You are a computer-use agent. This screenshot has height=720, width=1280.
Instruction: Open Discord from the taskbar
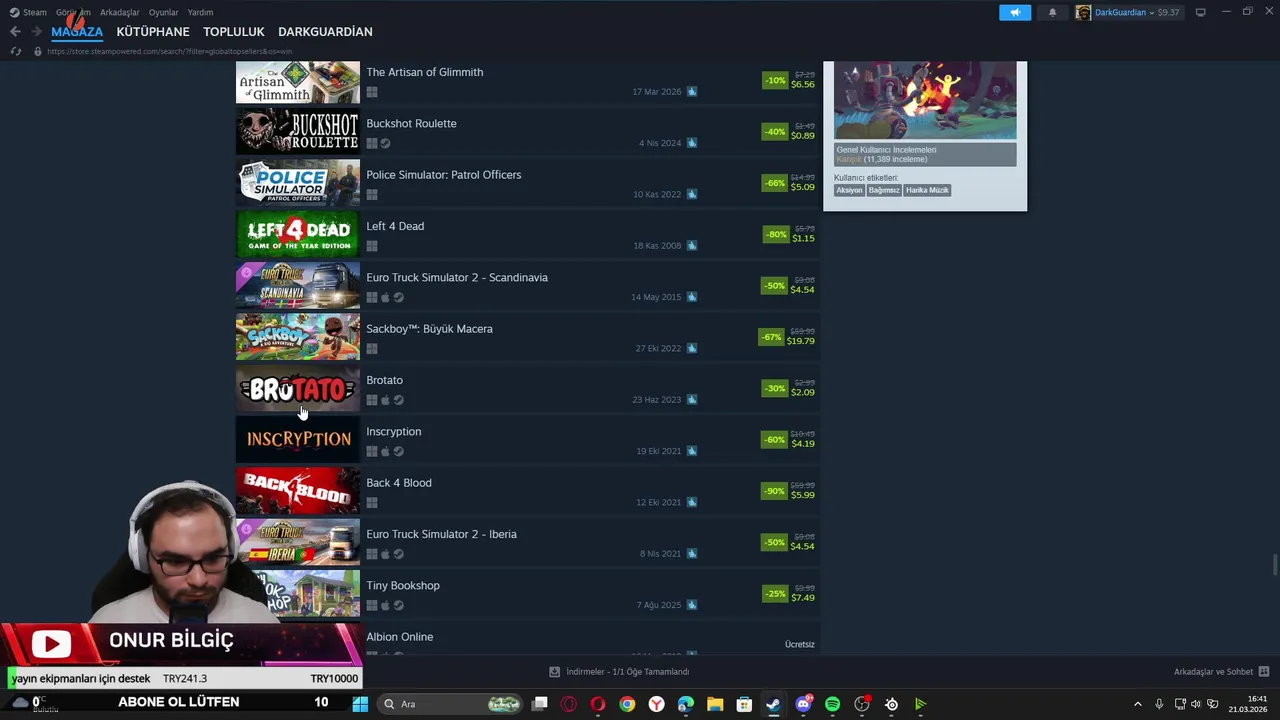tap(803, 704)
